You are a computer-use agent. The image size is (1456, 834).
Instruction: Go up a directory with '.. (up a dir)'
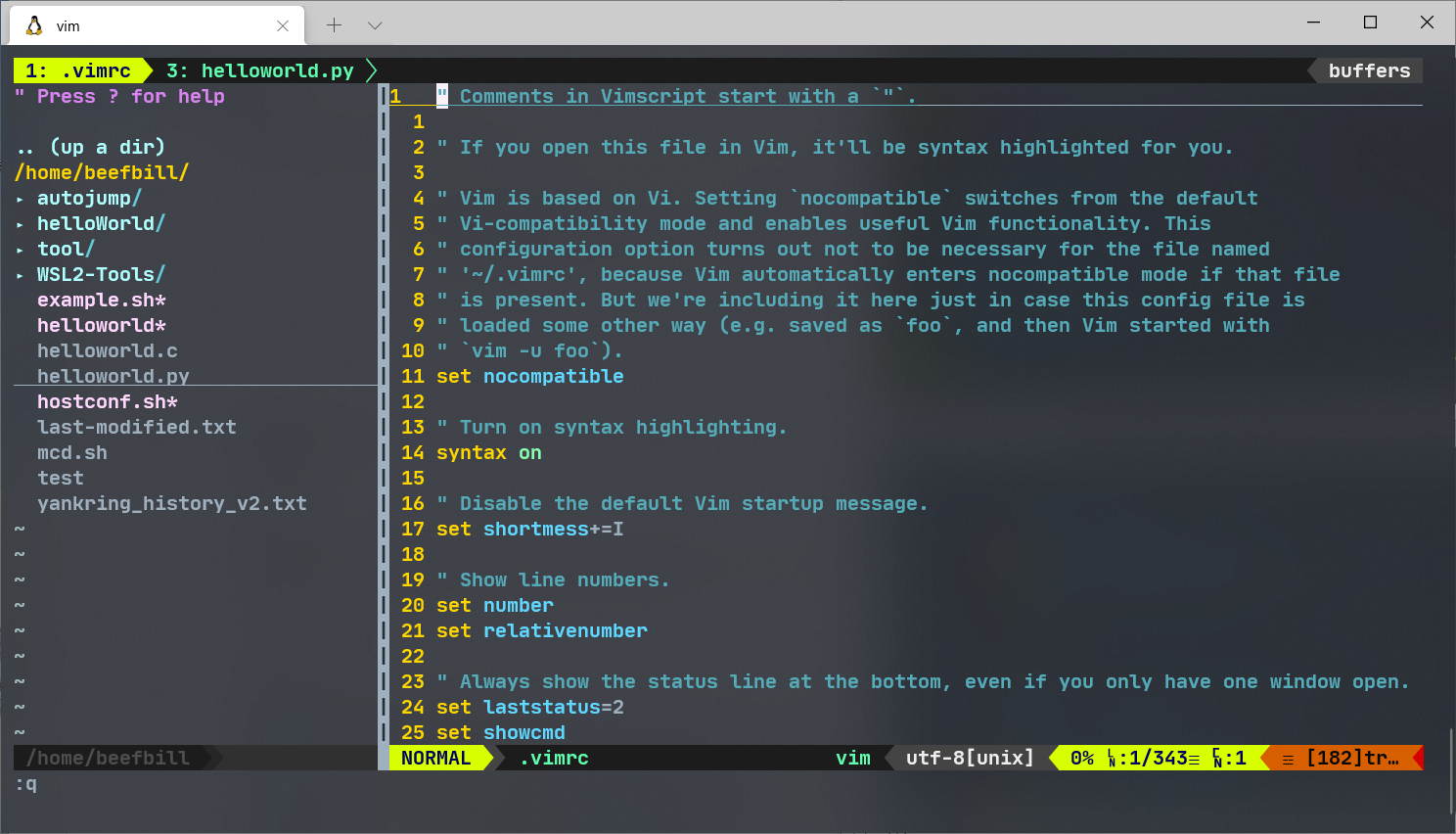(x=90, y=147)
